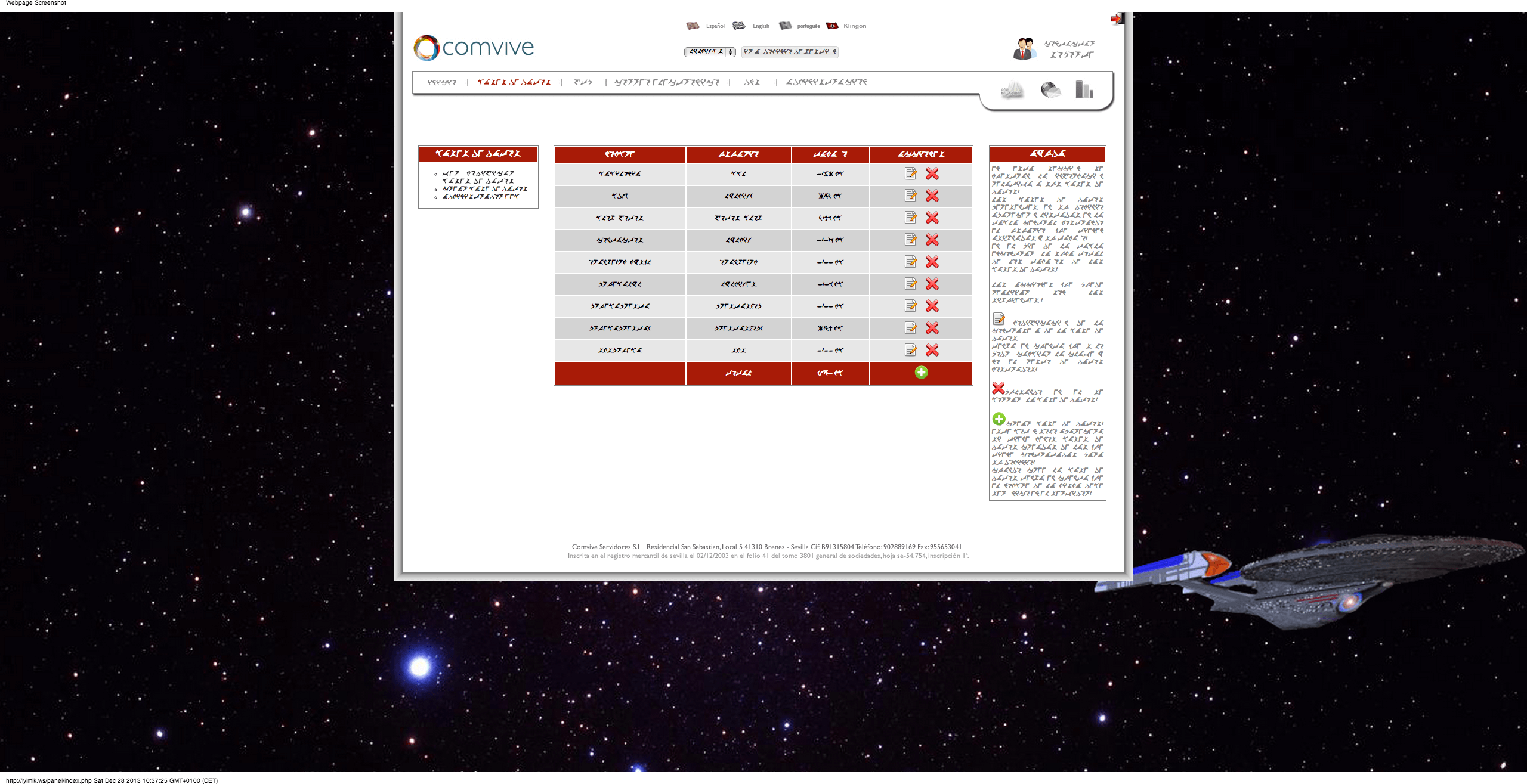Click the second column header of the table
The width and height of the screenshot is (1527, 784).
(738, 154)
